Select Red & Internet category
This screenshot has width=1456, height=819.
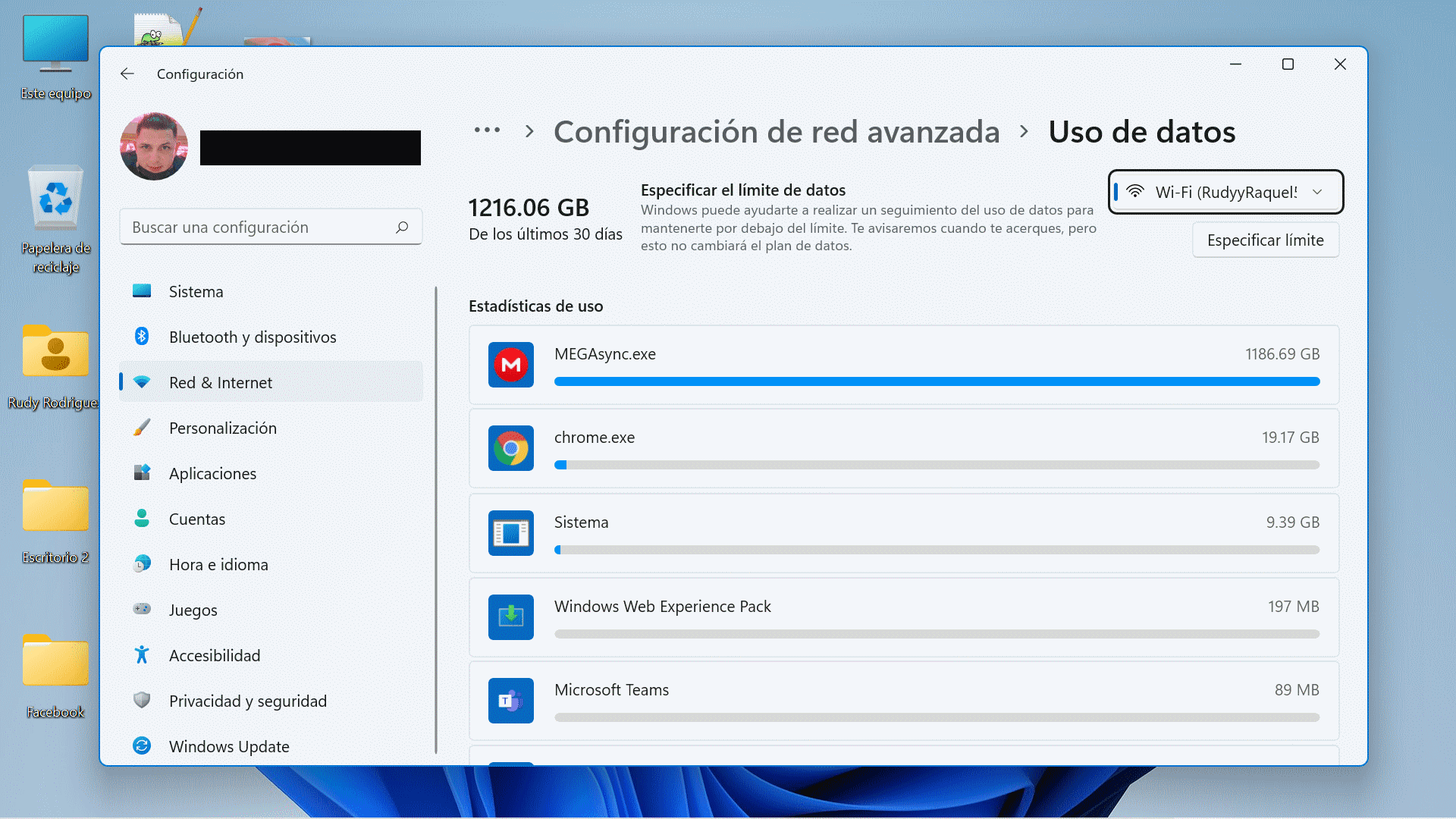(271, 382)
